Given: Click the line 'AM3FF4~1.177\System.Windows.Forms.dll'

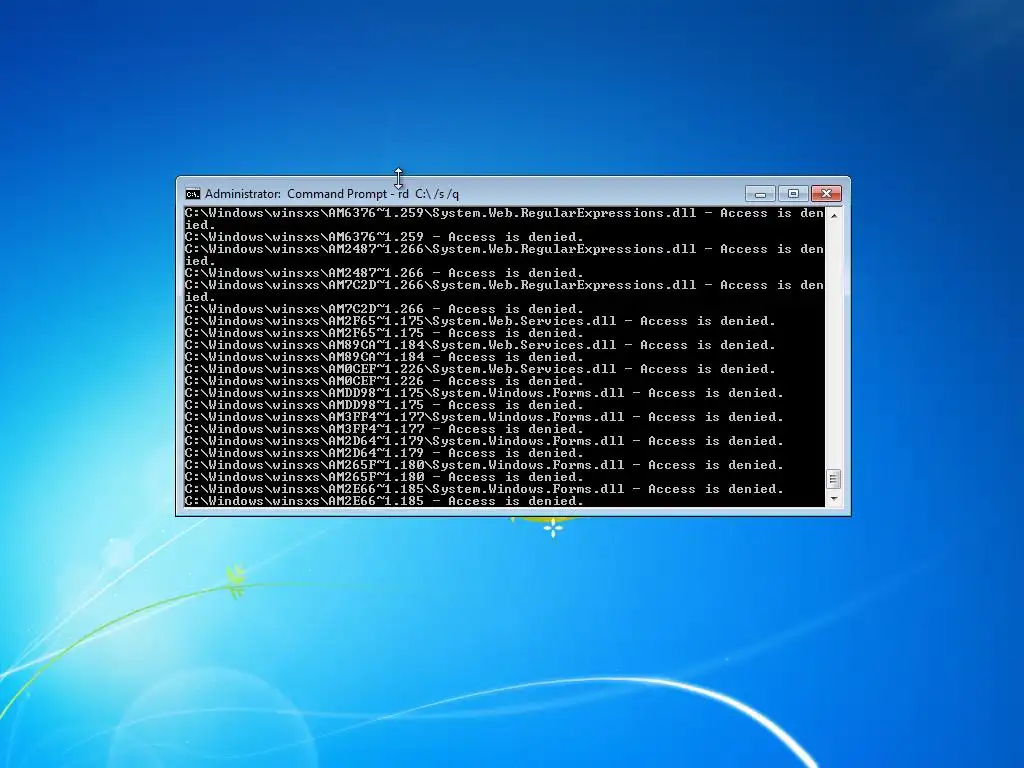Looking at the screenshot, I should [x=484, y=417].
